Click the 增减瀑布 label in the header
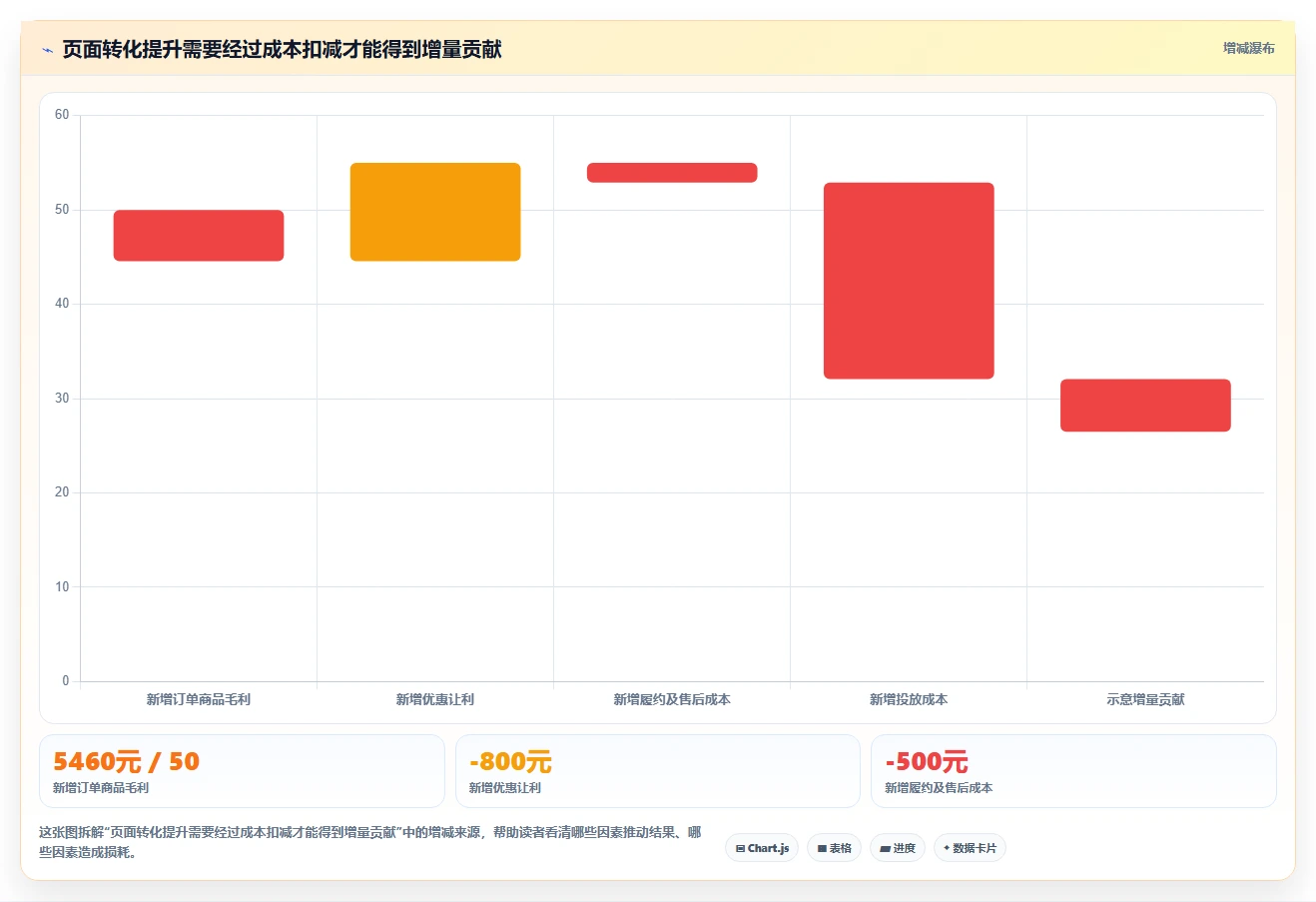Image resolution: width=1316 pixels, height=902 pixels. point(1249,48)
